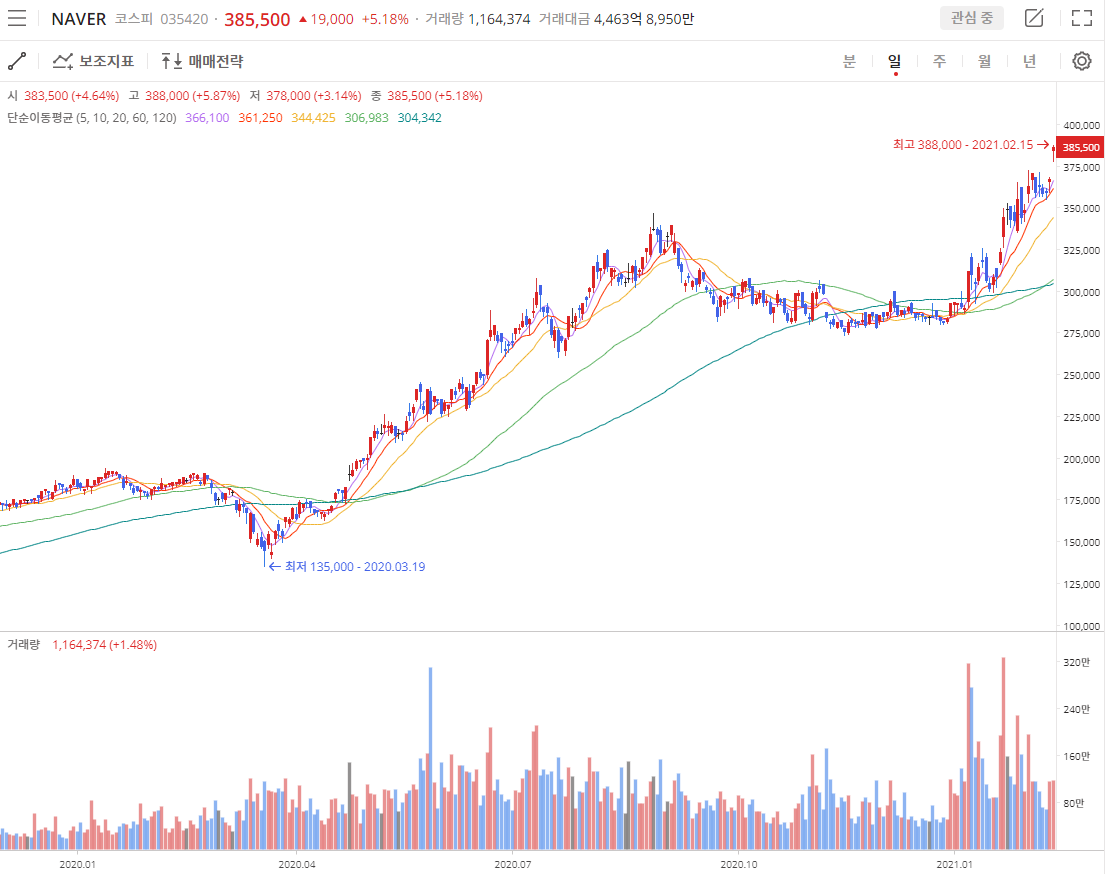
Task: Click the 거래량 volume panel label
Action: (x=23, y=644)
